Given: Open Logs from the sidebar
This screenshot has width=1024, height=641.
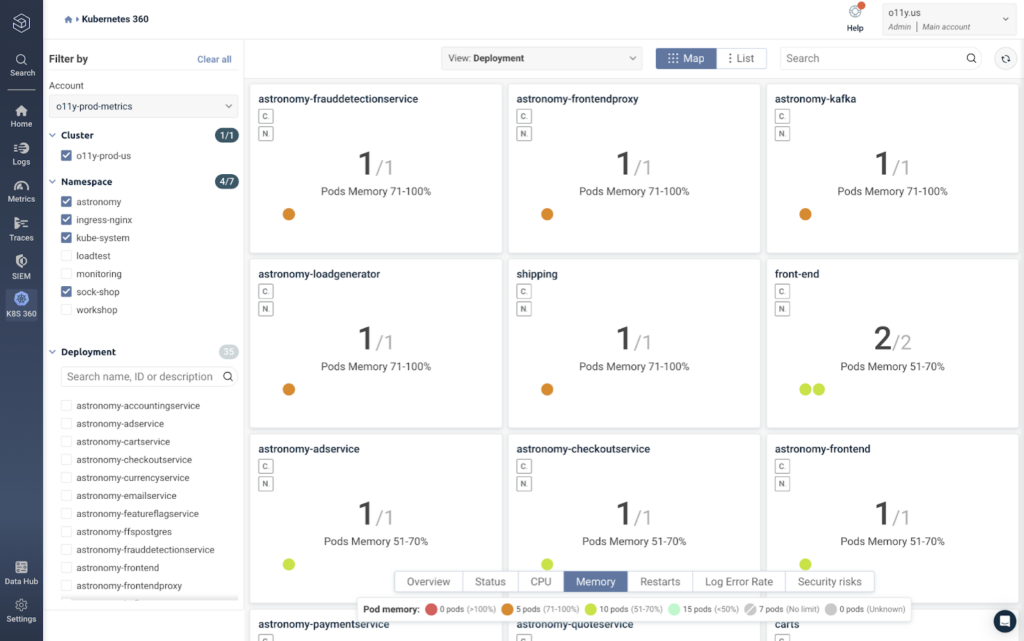Looking at the screenshot, I should [21, 153].
